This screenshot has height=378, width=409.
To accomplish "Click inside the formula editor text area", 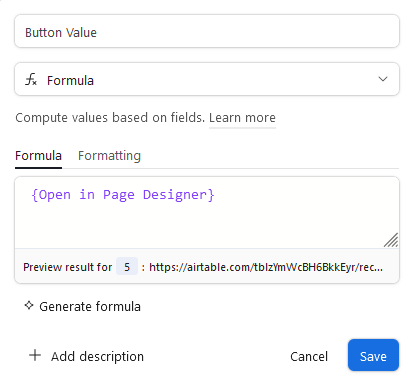I will [207, 212].
